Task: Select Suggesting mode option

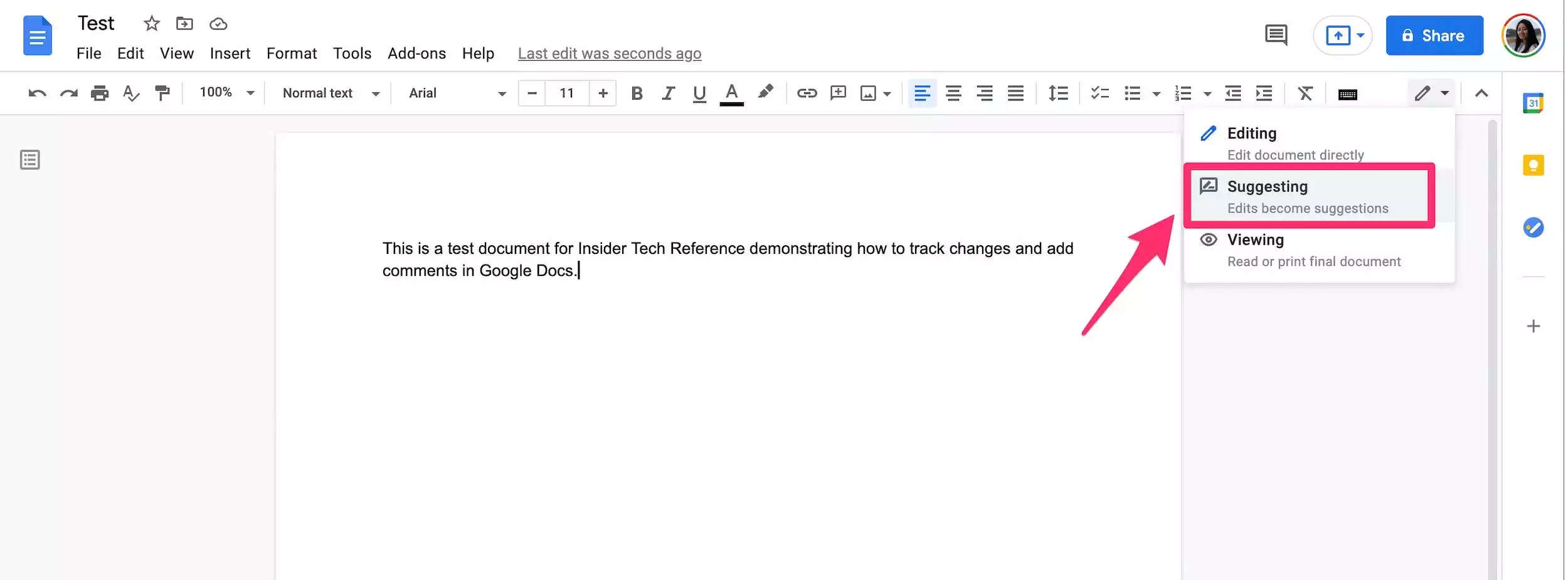Action: tap(1308, 196)
